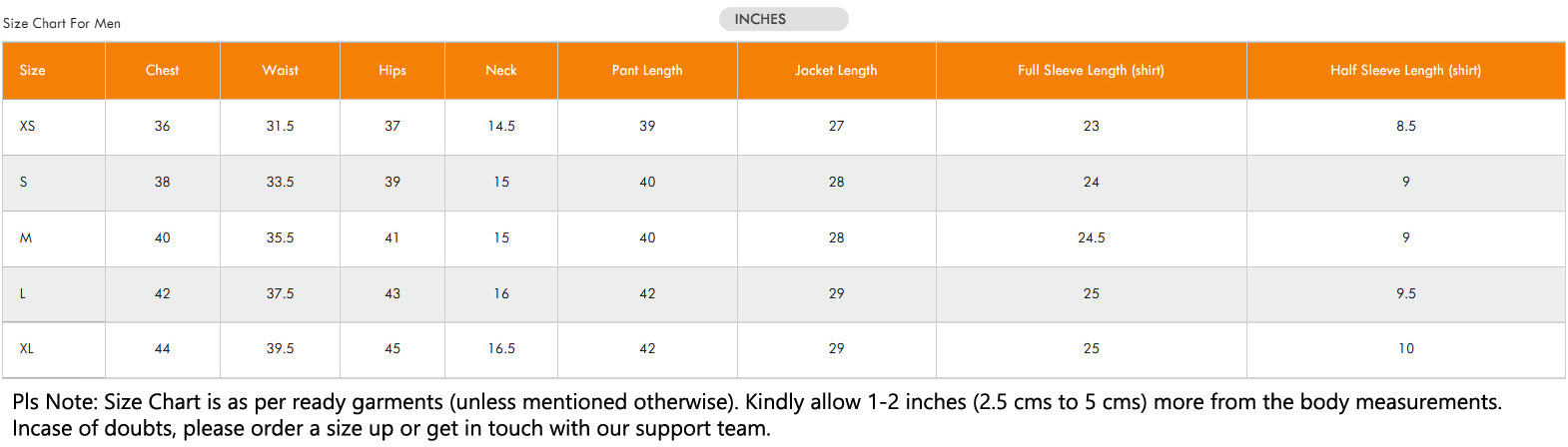
Task: Select the M size row label
Action: coord(26,237)
